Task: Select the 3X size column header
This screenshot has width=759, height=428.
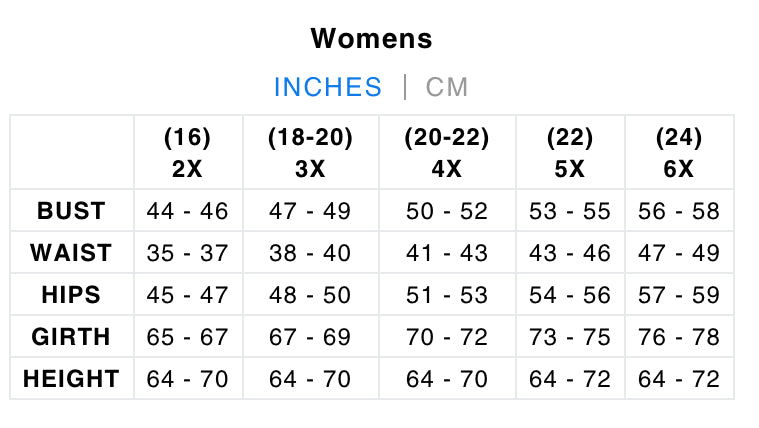Action: (310, 153)
